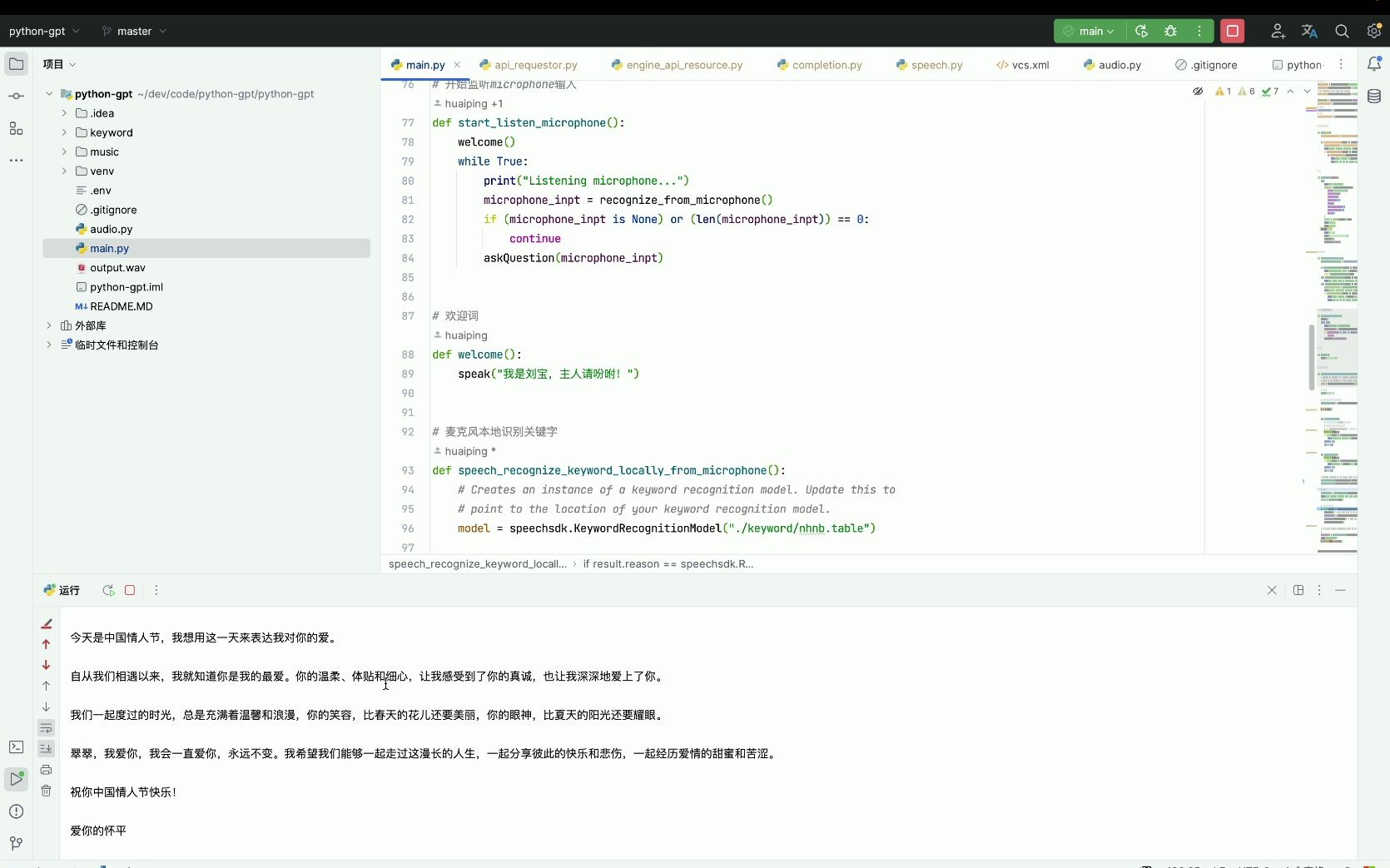
Task: Open the Notifications bell icon
Action: [1374, 64]
